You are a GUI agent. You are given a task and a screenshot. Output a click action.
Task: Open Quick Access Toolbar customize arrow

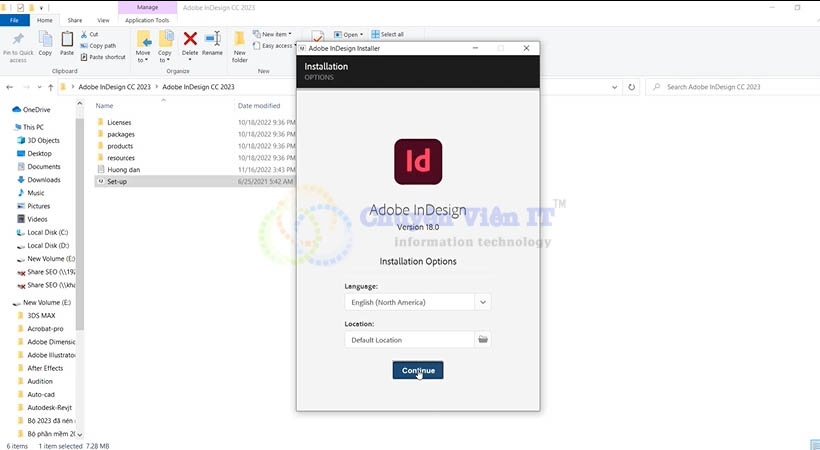tap(41, 8)
